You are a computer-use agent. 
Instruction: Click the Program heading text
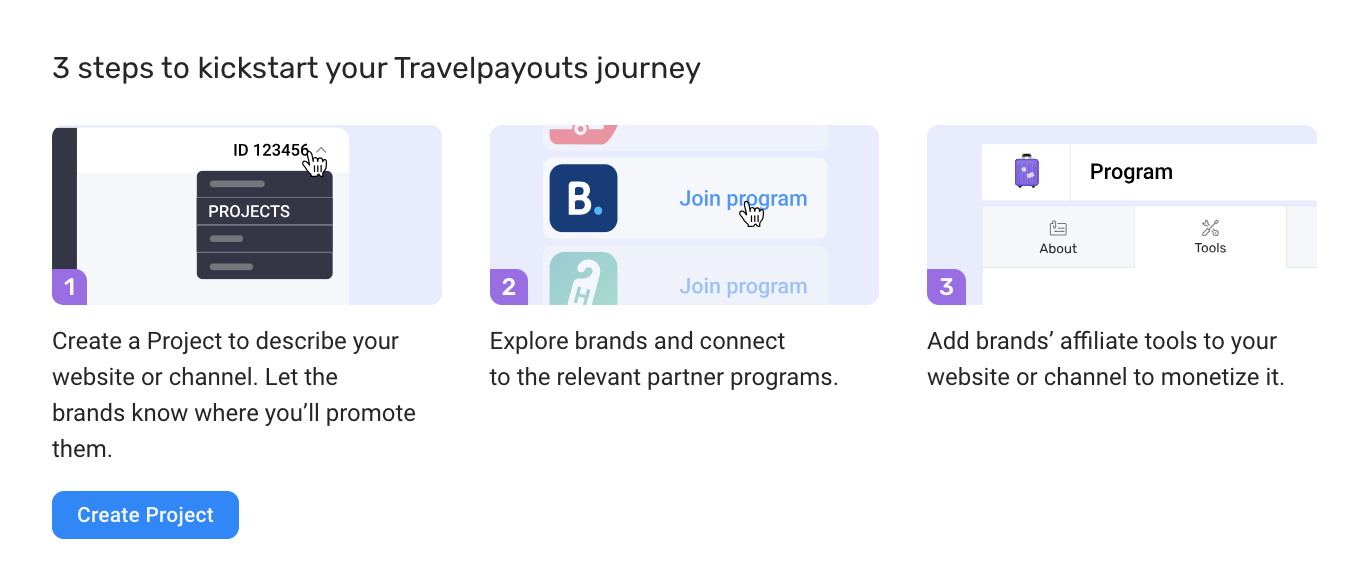[x=1131, y=171]
